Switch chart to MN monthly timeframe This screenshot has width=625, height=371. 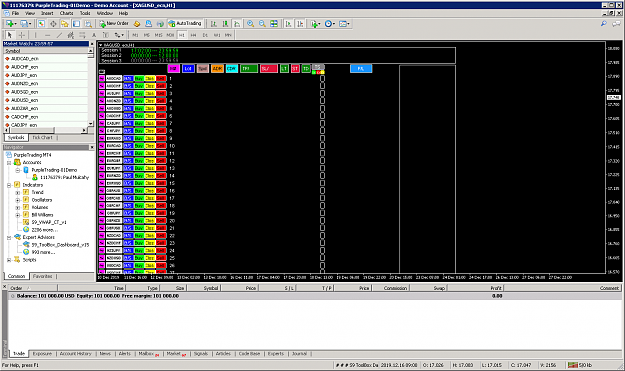tap(228, 35)
